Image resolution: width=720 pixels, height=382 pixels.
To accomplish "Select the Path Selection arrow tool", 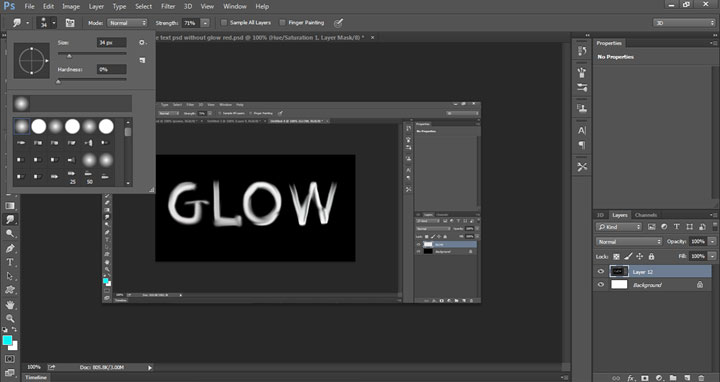I will pyautogui.click(x=10, y=276).
